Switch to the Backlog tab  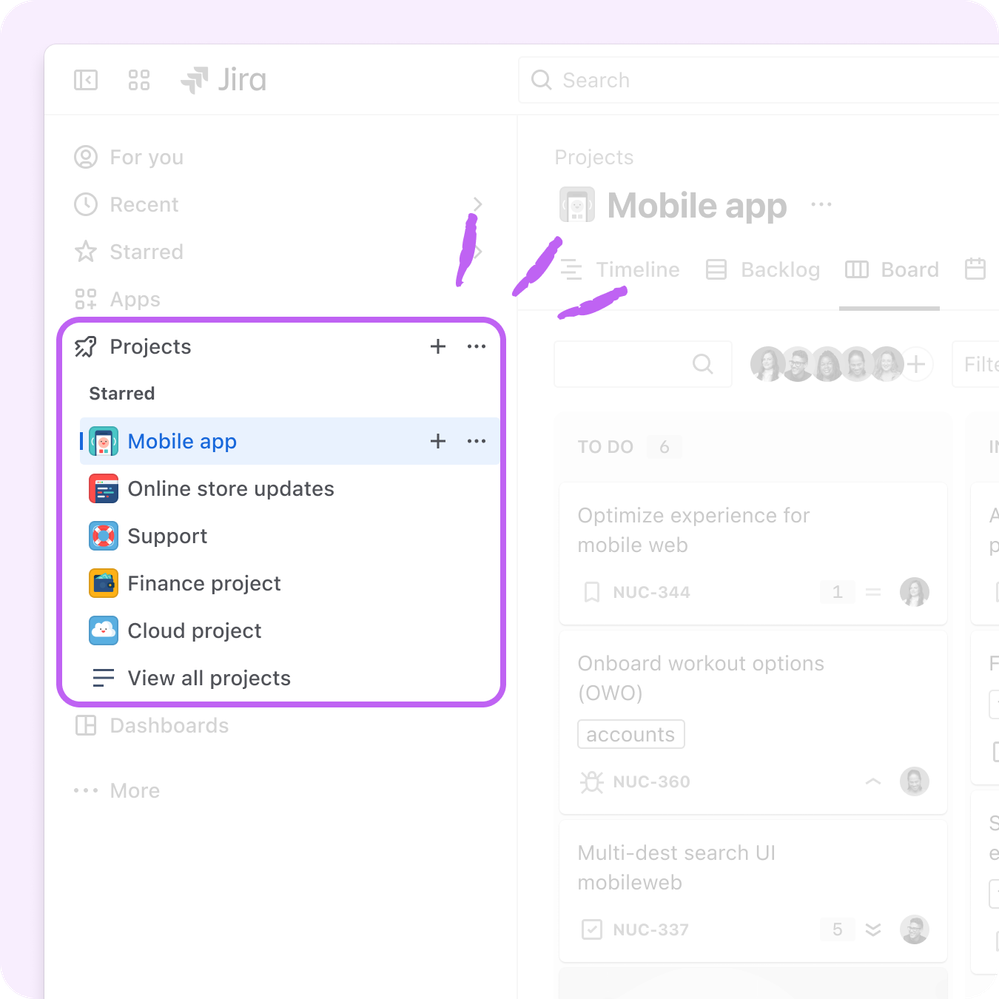coord(763,270)
